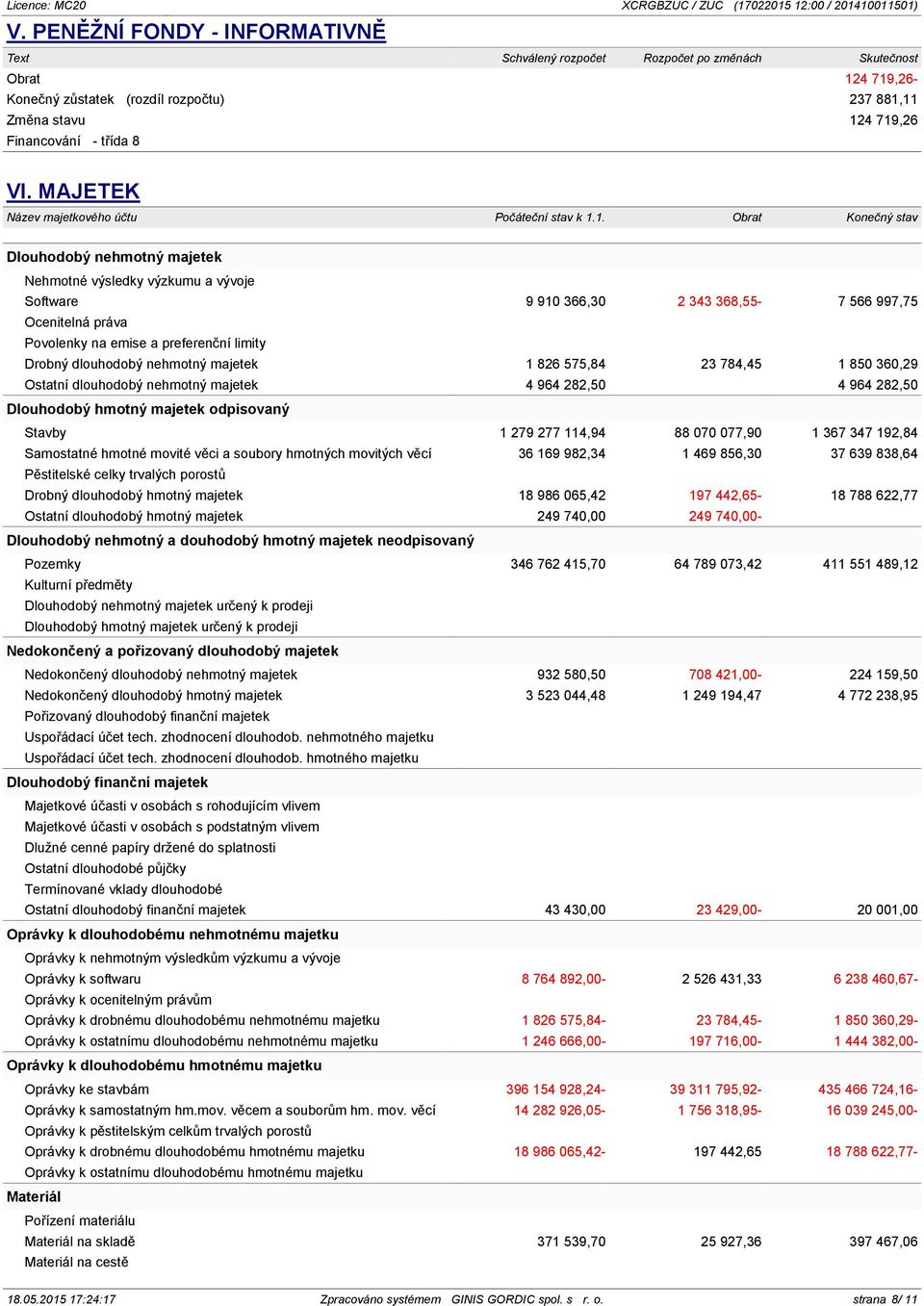Click the 'Software' row label
The width and height of the screenshot is (924, 1306).
[51, 301]
